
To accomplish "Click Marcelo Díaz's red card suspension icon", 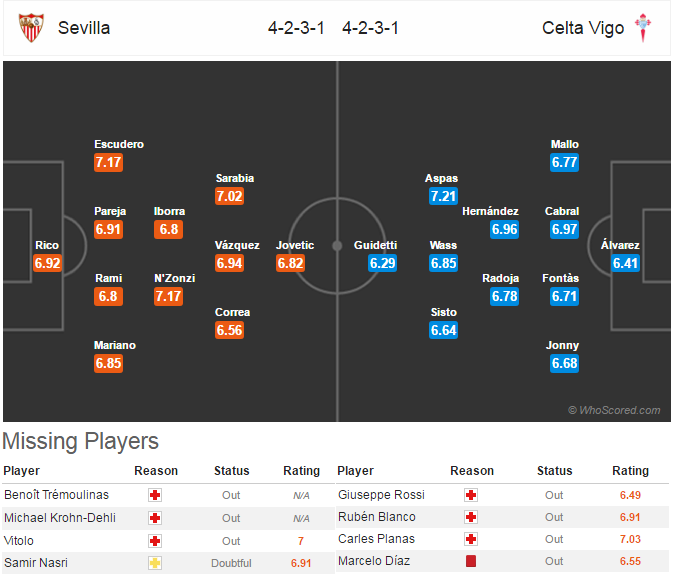I will click(x=471, y=561).
